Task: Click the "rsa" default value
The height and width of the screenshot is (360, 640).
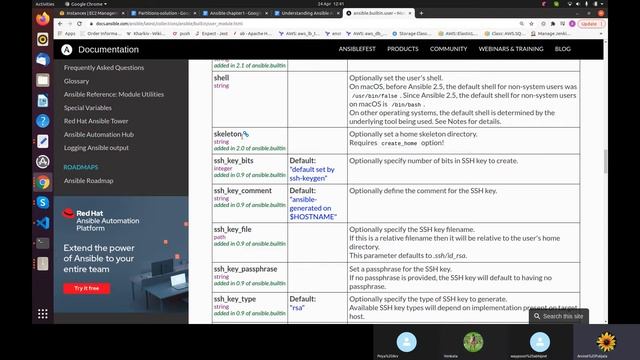Action: (297, 308)
